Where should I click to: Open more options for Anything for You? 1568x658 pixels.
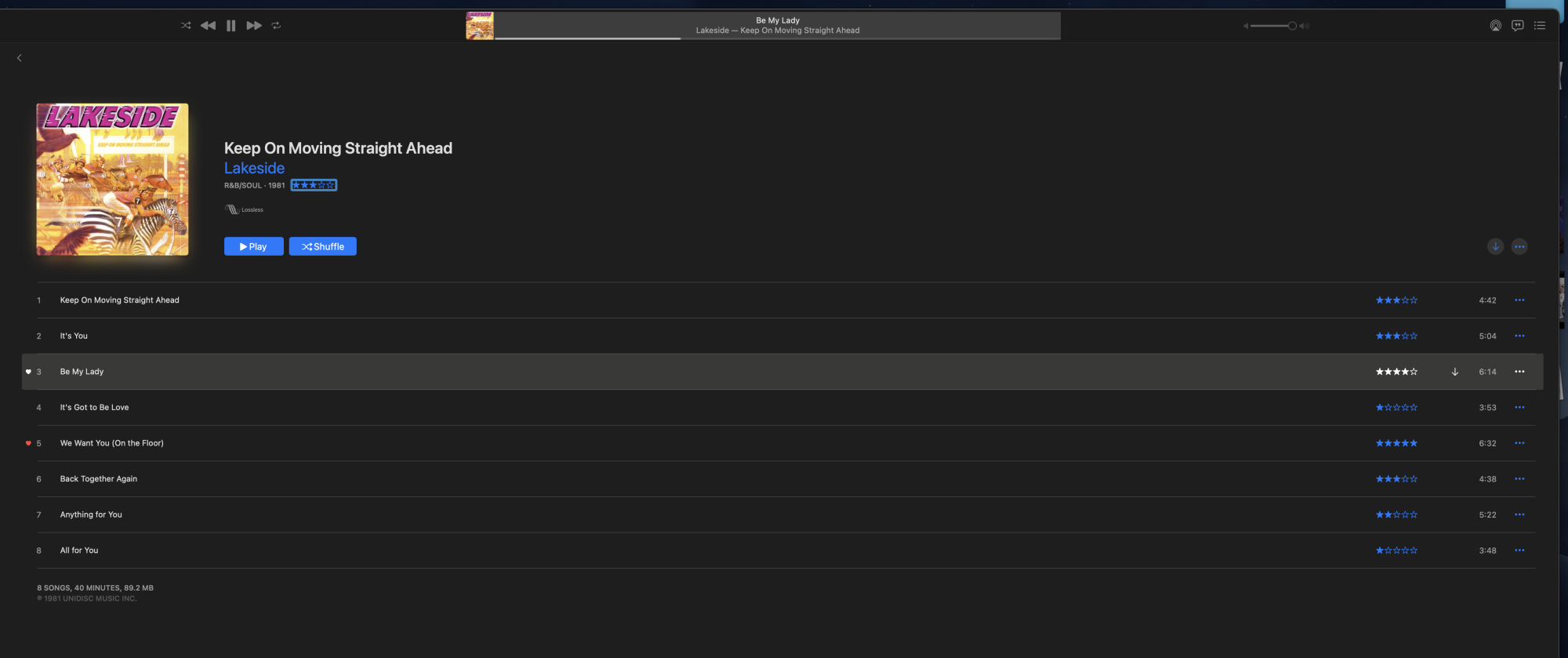coord(1519,514)
